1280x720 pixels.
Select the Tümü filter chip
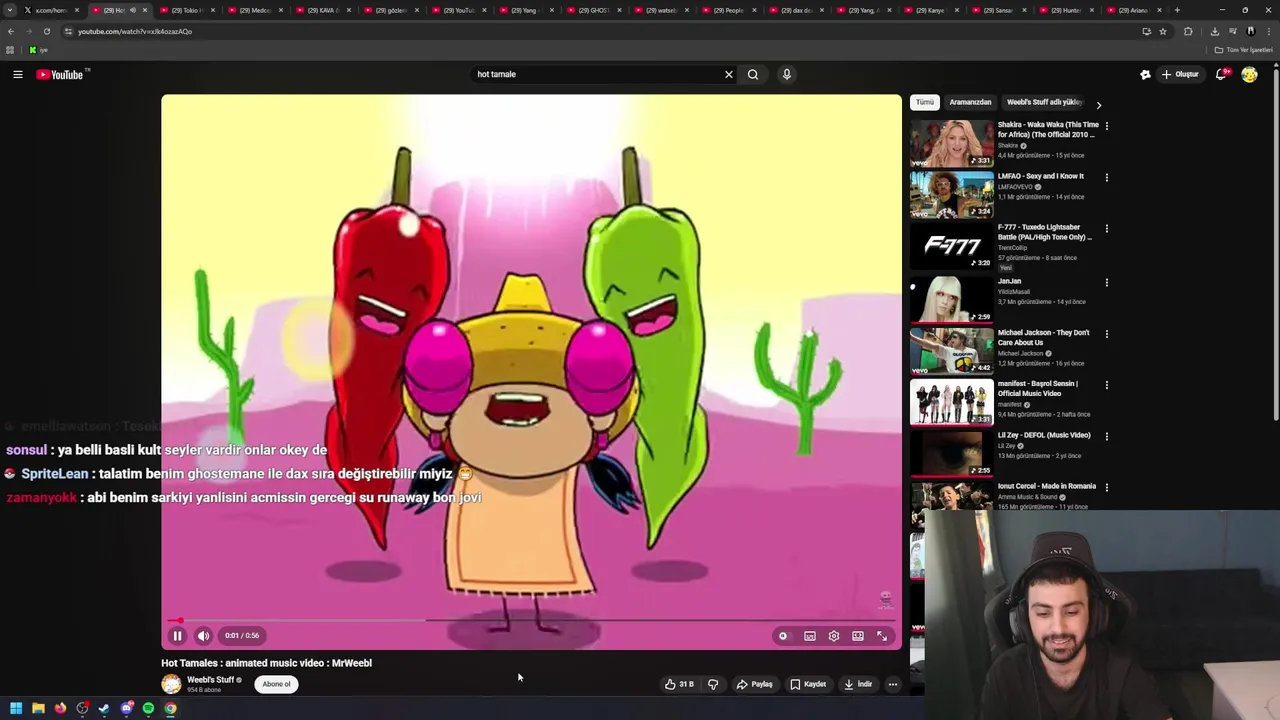(x=925, y=102)
